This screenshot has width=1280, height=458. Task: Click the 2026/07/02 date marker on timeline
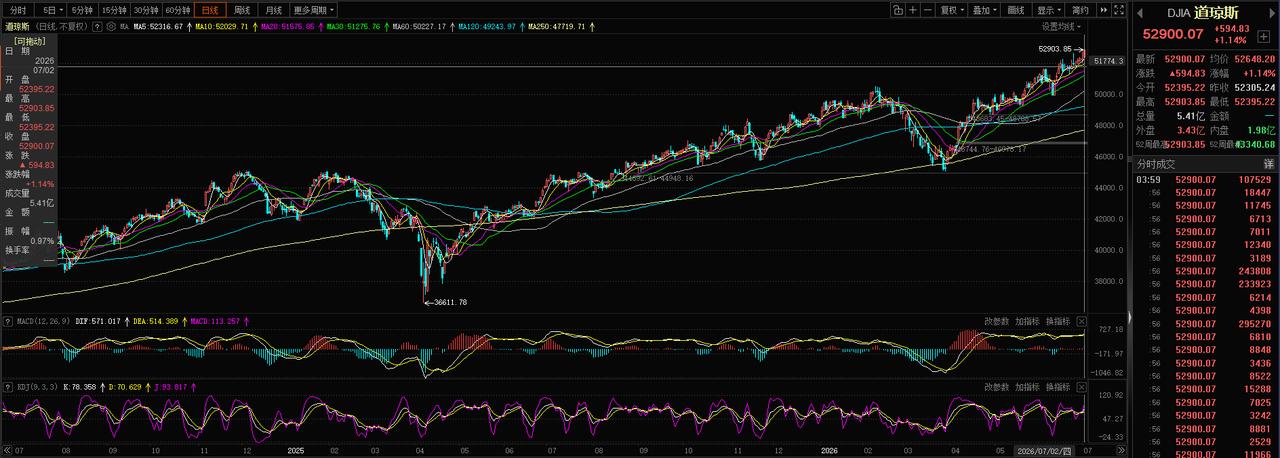tap(1044, 451)
